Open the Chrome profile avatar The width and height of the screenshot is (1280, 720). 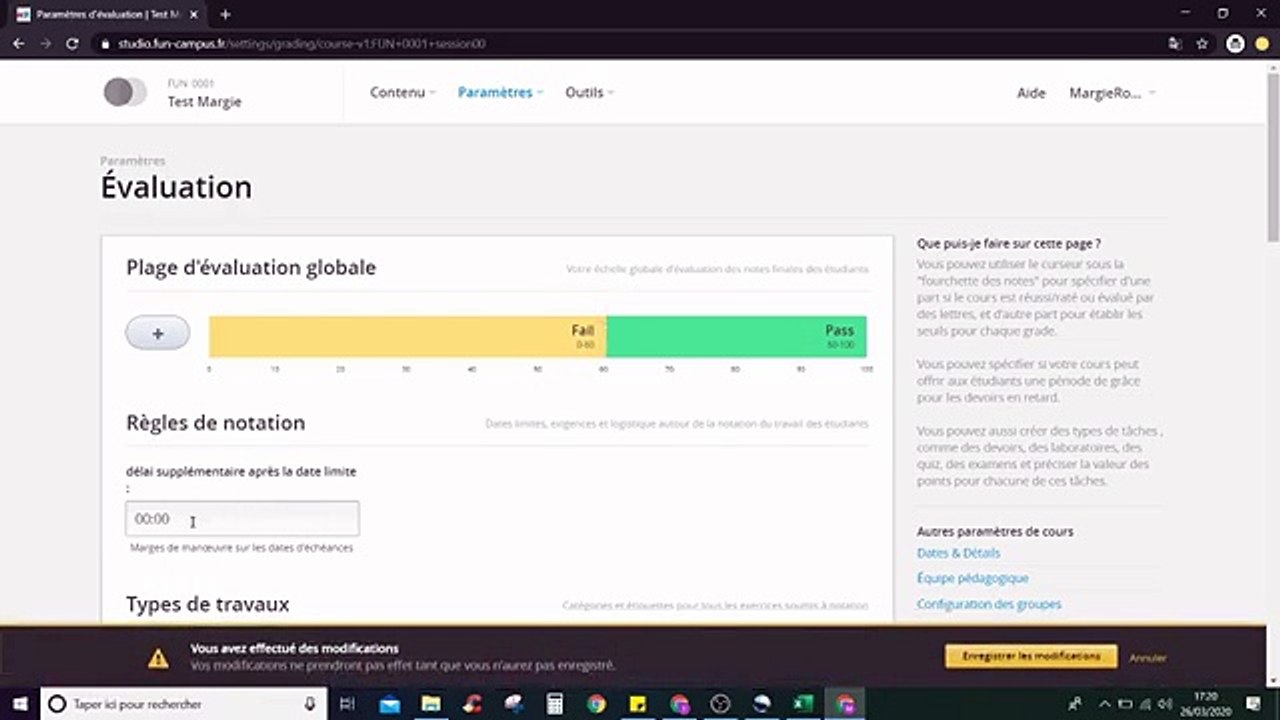pos(1235,44)
